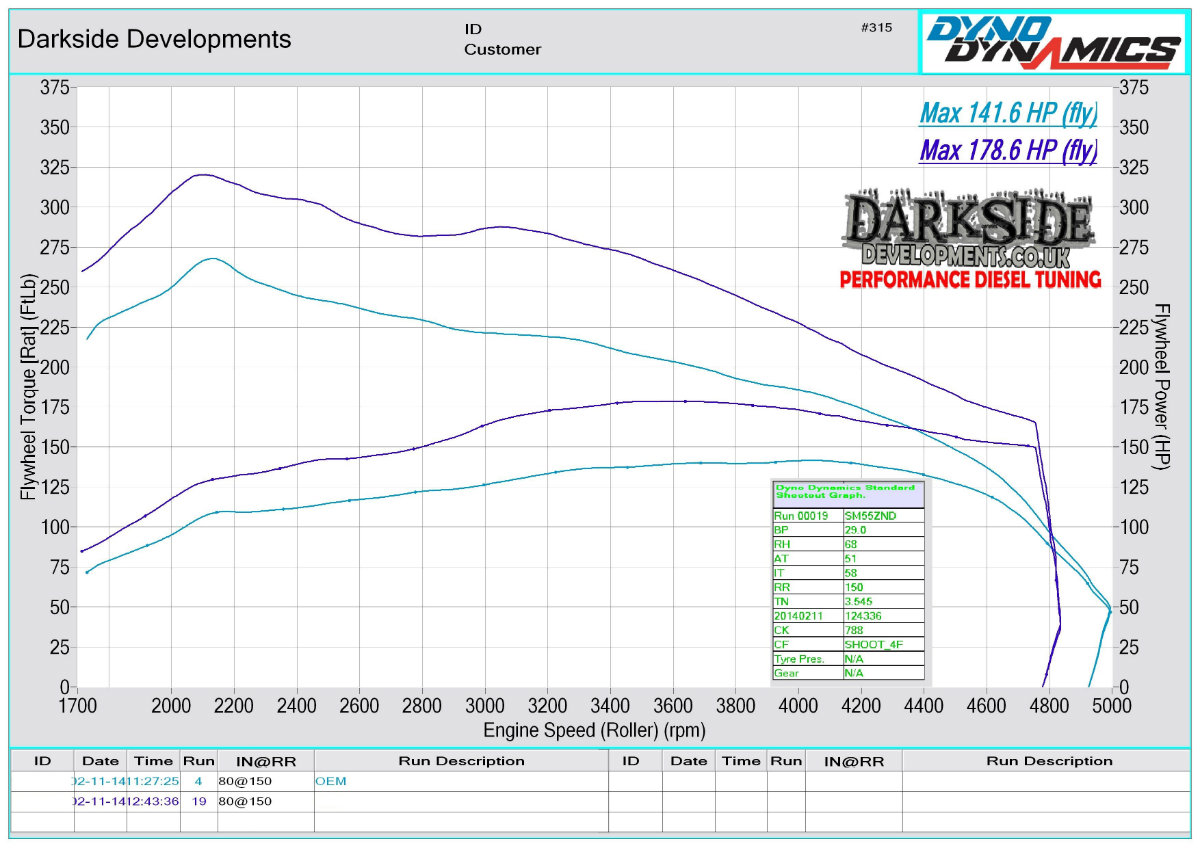This screenshot has height=848, width=1200.
Task: Click the left IN@RR column header
Action: [263, 761]
